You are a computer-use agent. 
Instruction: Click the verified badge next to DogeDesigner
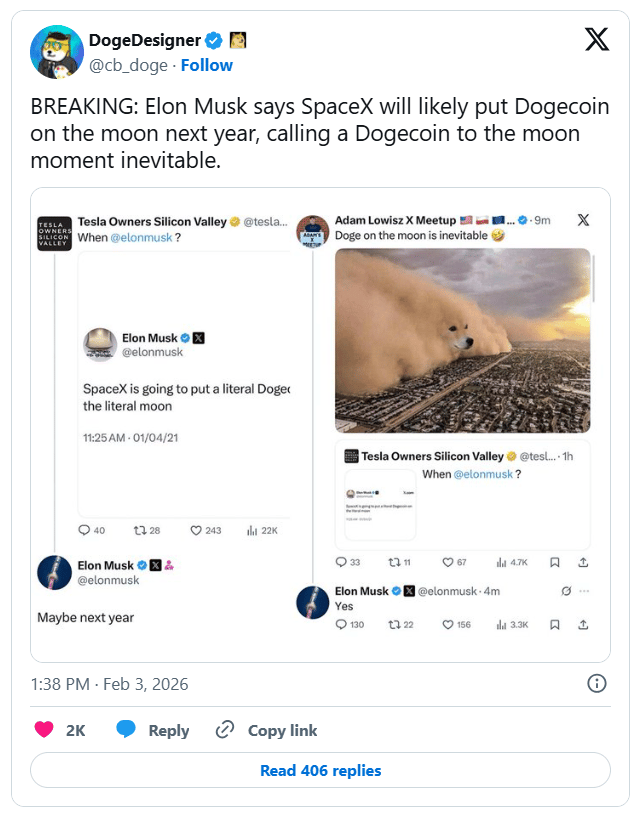pos(213,41)
